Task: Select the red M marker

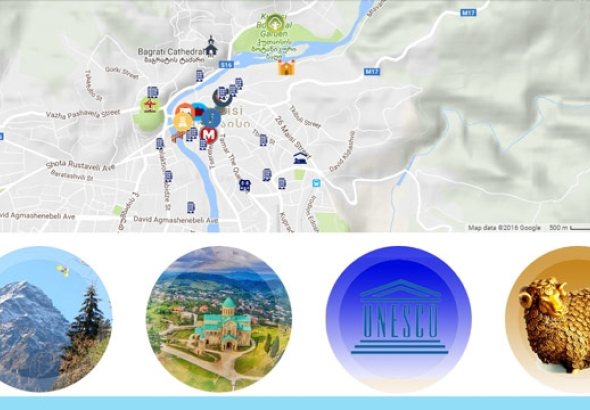Action: pos(209,135)
